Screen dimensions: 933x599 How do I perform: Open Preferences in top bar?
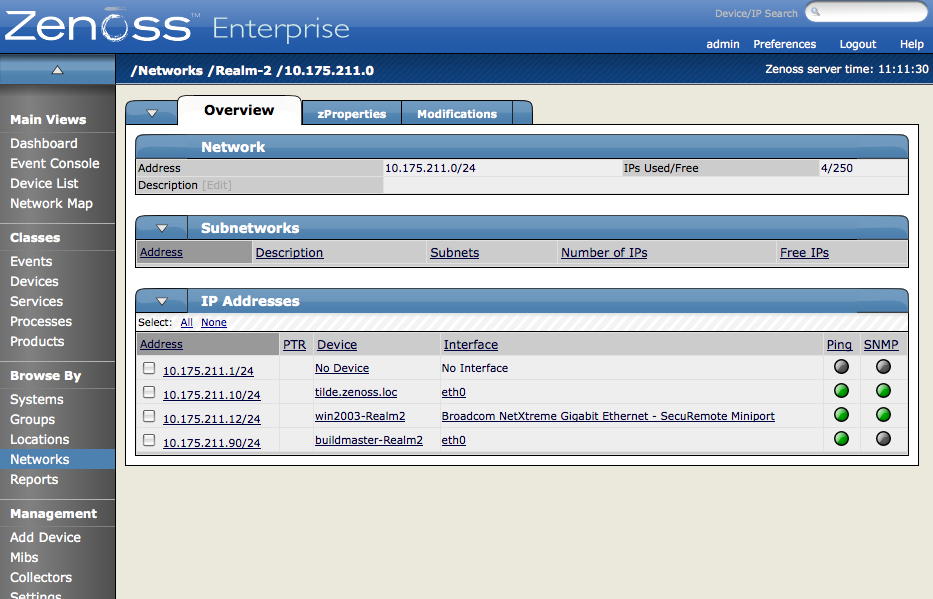point(784,44)
